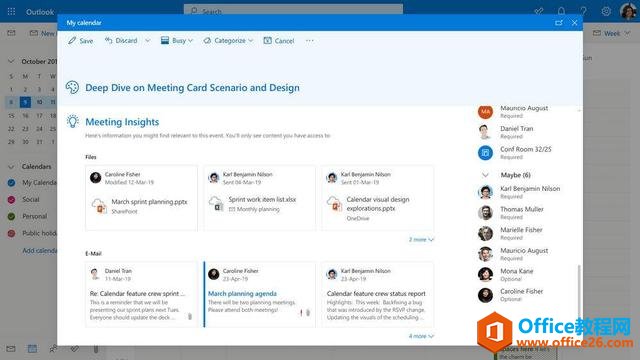Open the Categorize dropdown
Viewport: 640px width, 360px height.
point(229,40)
